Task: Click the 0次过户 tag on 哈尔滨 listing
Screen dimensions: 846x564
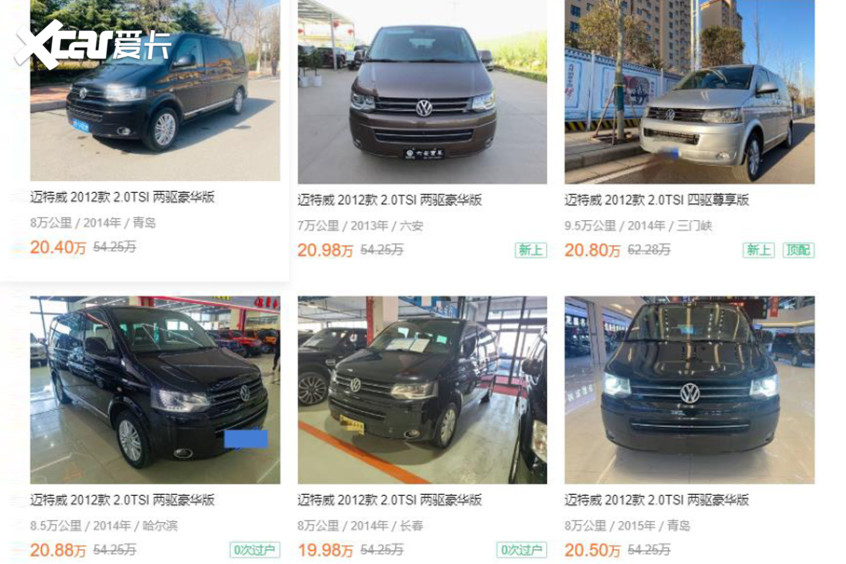Action: [255, 550]
